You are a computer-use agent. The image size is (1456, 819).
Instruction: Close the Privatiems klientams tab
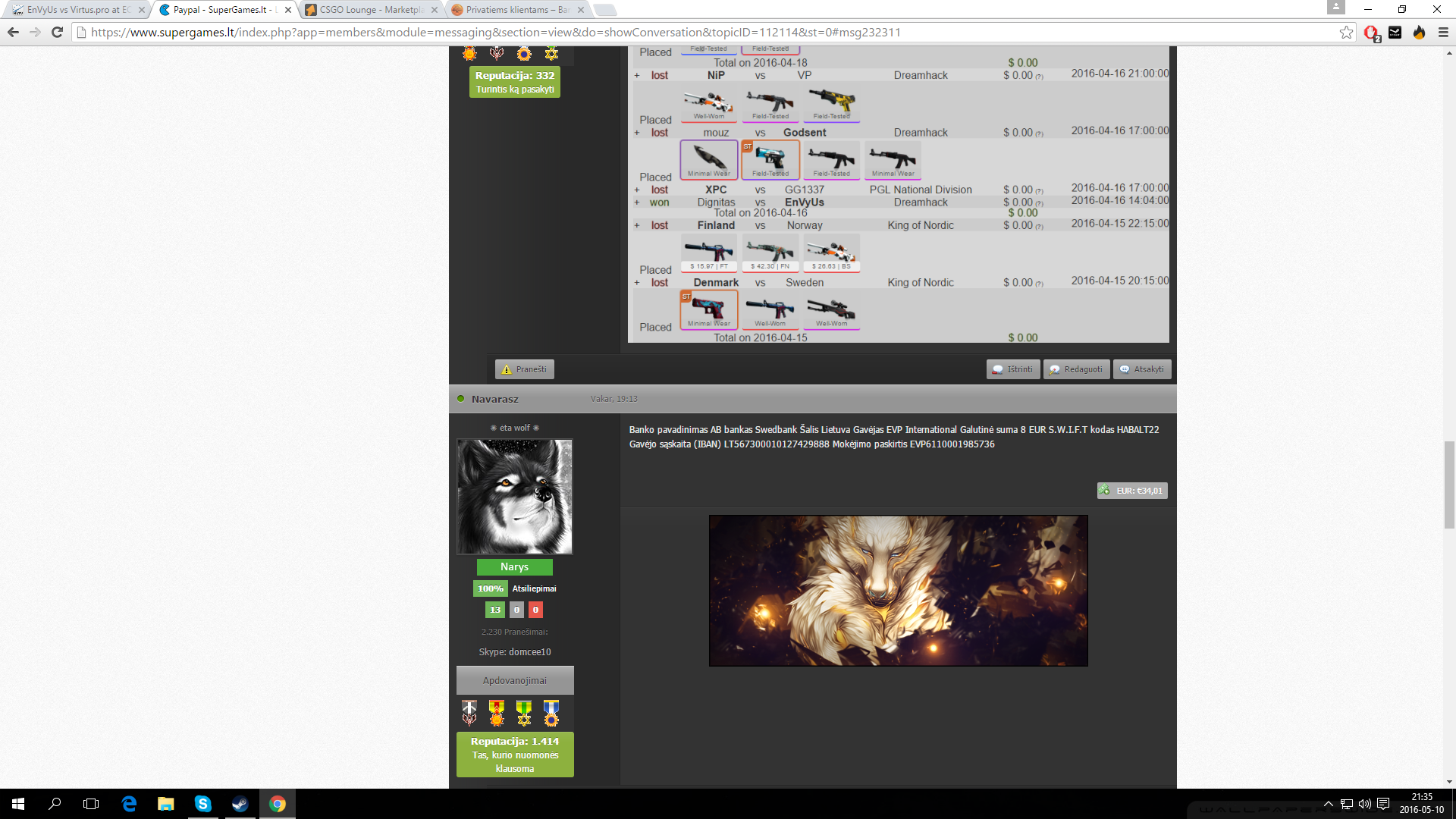[x=581, y=10]
